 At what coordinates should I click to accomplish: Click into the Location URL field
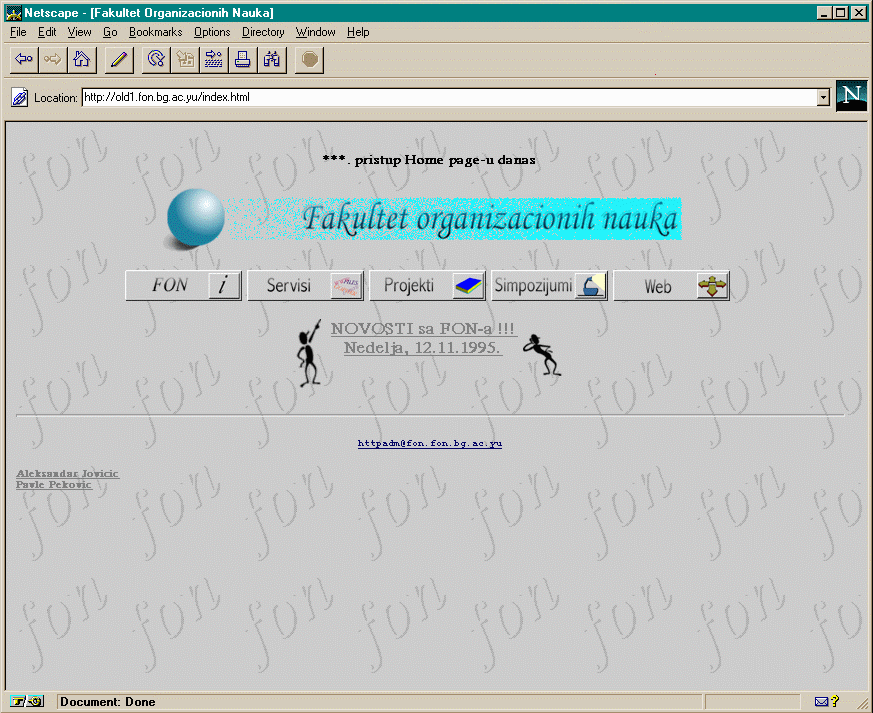click(449, 97)
